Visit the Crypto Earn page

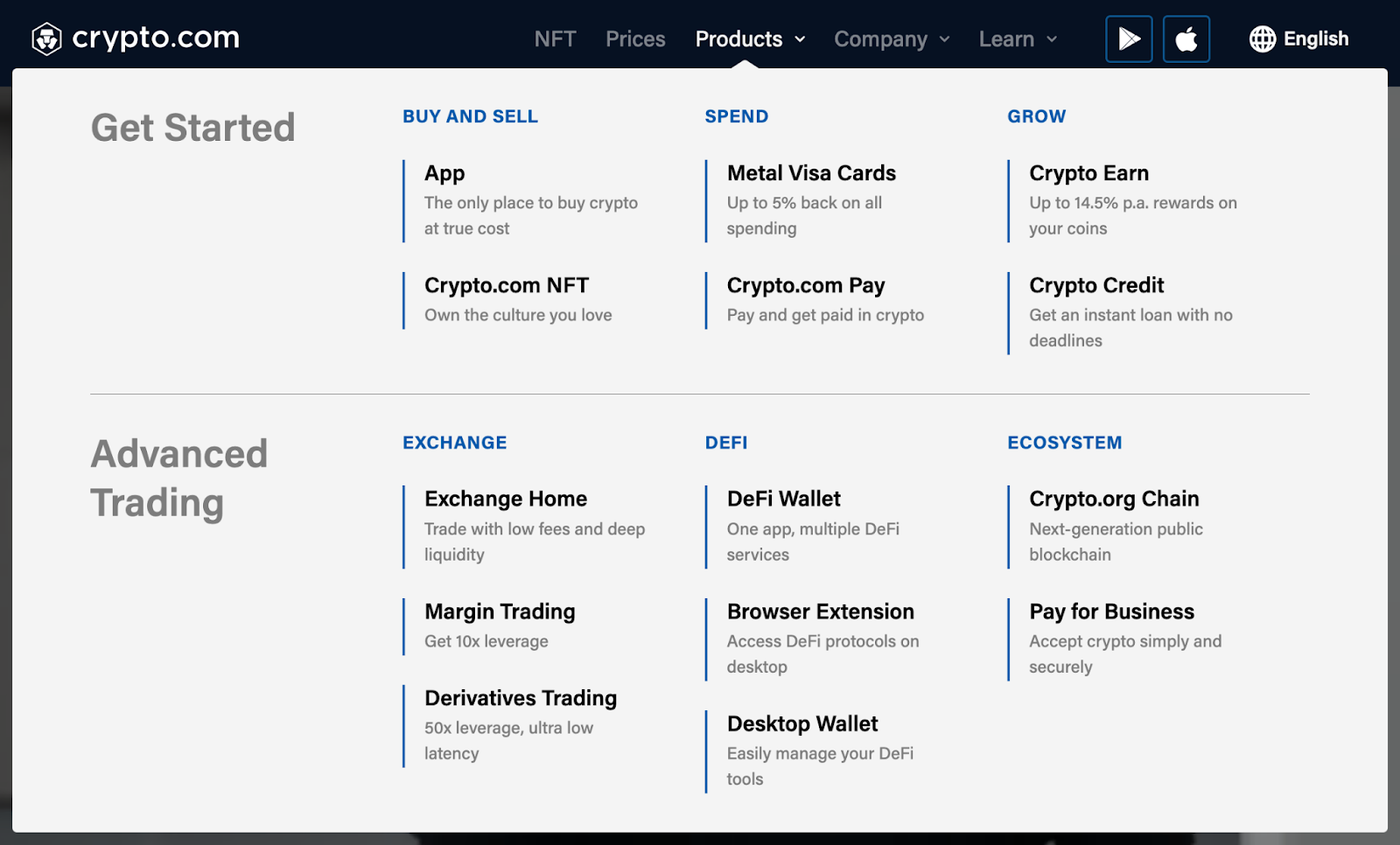1088,173
